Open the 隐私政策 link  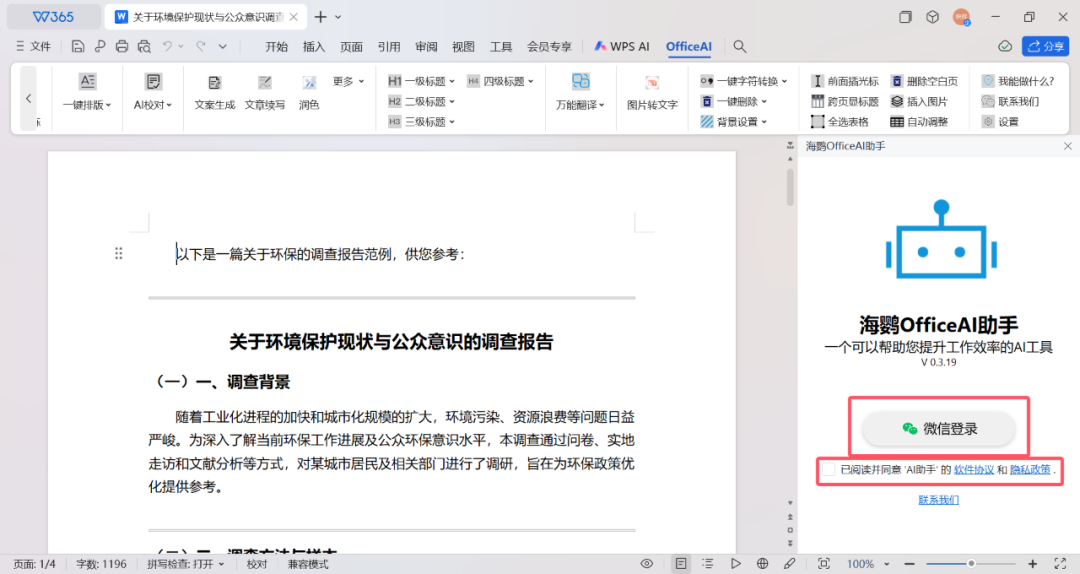(x=1030, y=469)
